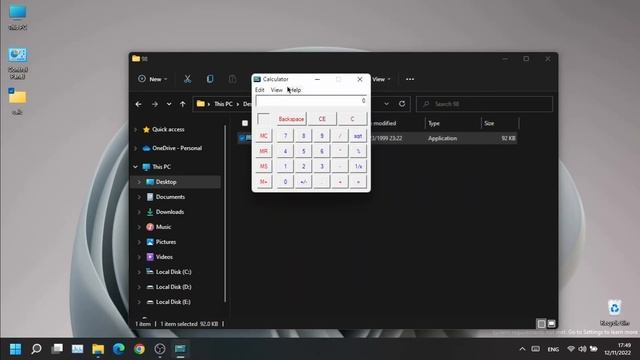Image resolution: width=640 pixels, height=360 pixels.
Task: Click digit 5 on the Calculator
Action: point(303,151)
